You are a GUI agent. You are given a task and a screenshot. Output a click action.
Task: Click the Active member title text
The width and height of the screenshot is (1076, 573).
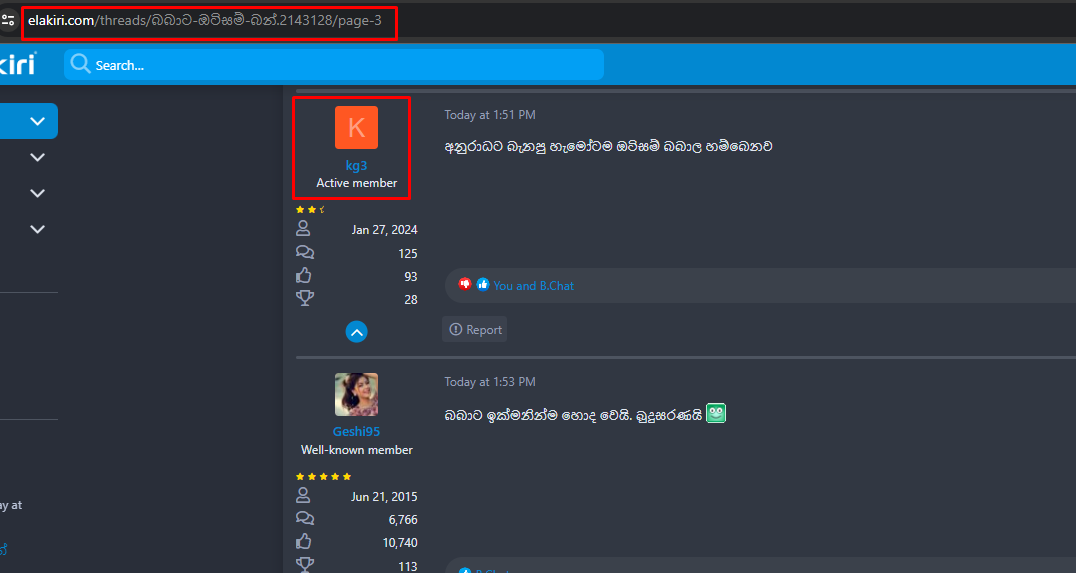pyautogui.click(x=356, y=183)
